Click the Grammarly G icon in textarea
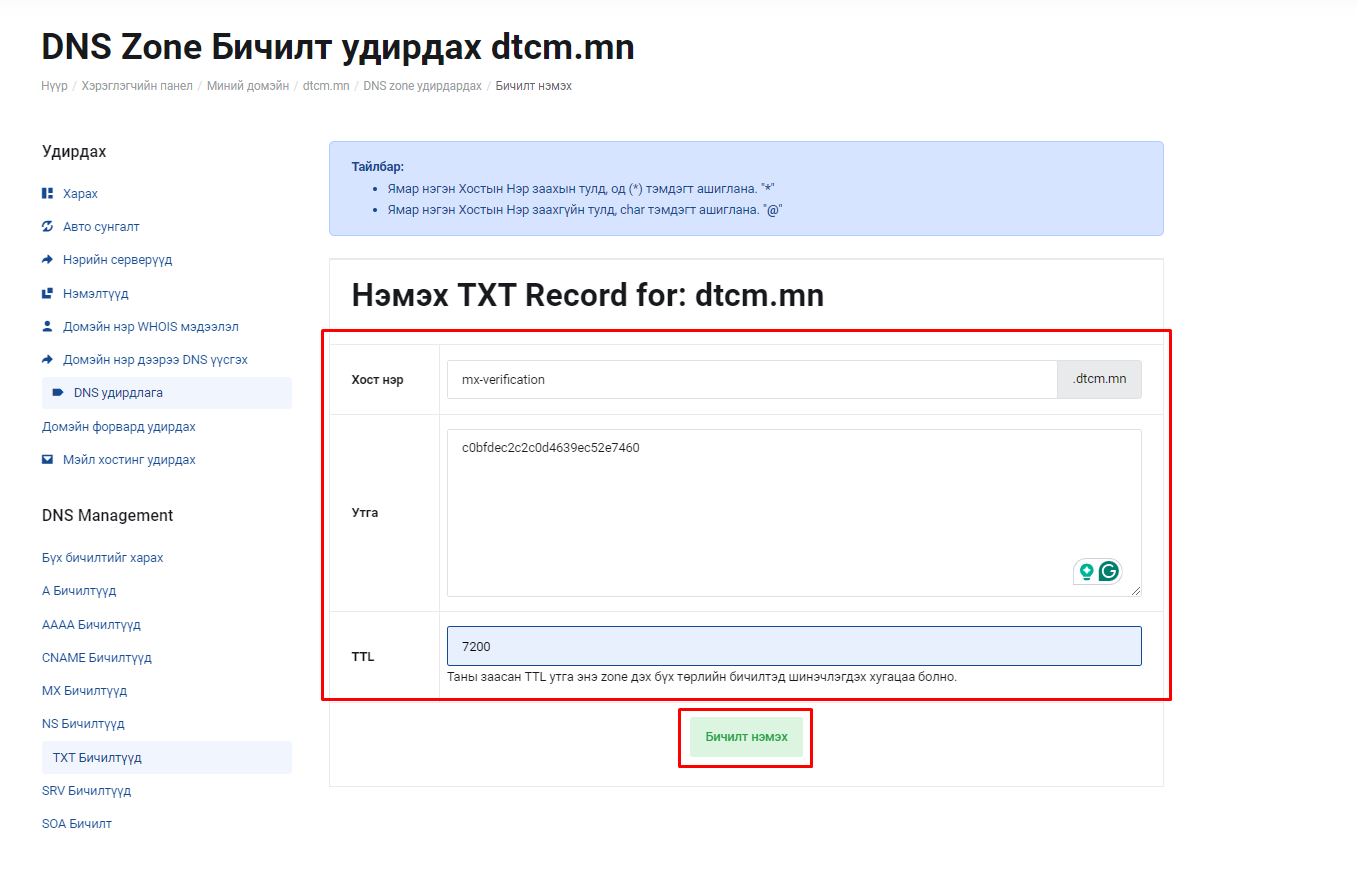Image resolution: width=1357 pixels, height=881 pixels. click(x=1108, y=572)
